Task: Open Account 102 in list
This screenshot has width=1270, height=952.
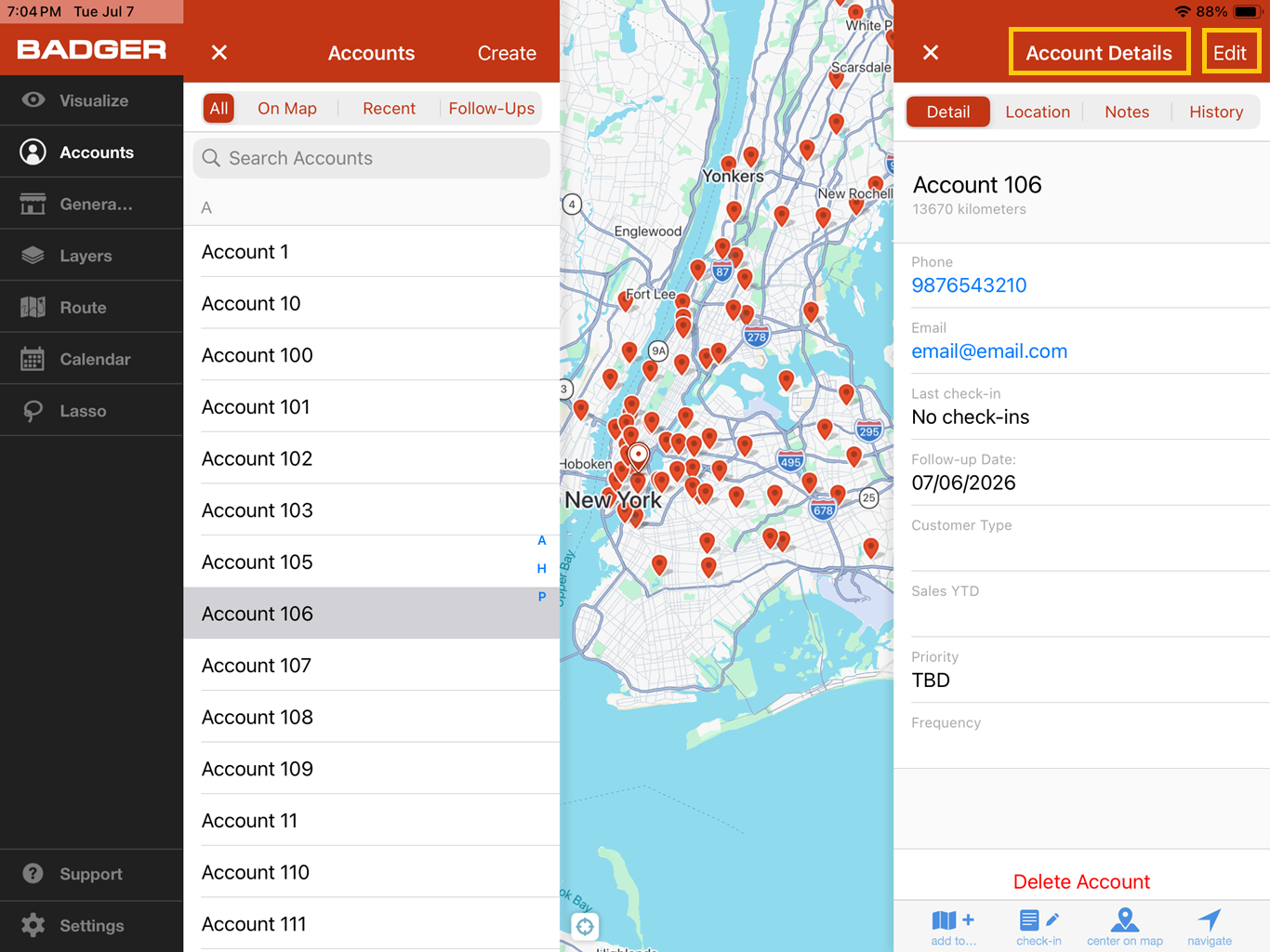Action: pos(372,458)
